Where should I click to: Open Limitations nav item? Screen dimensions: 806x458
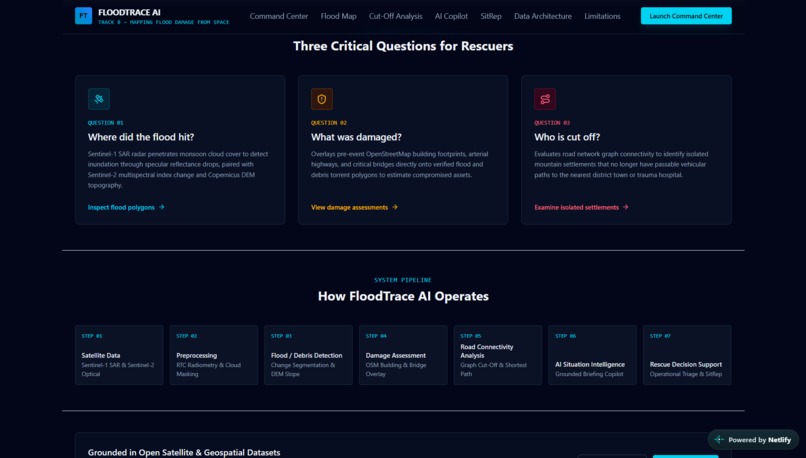602,16
